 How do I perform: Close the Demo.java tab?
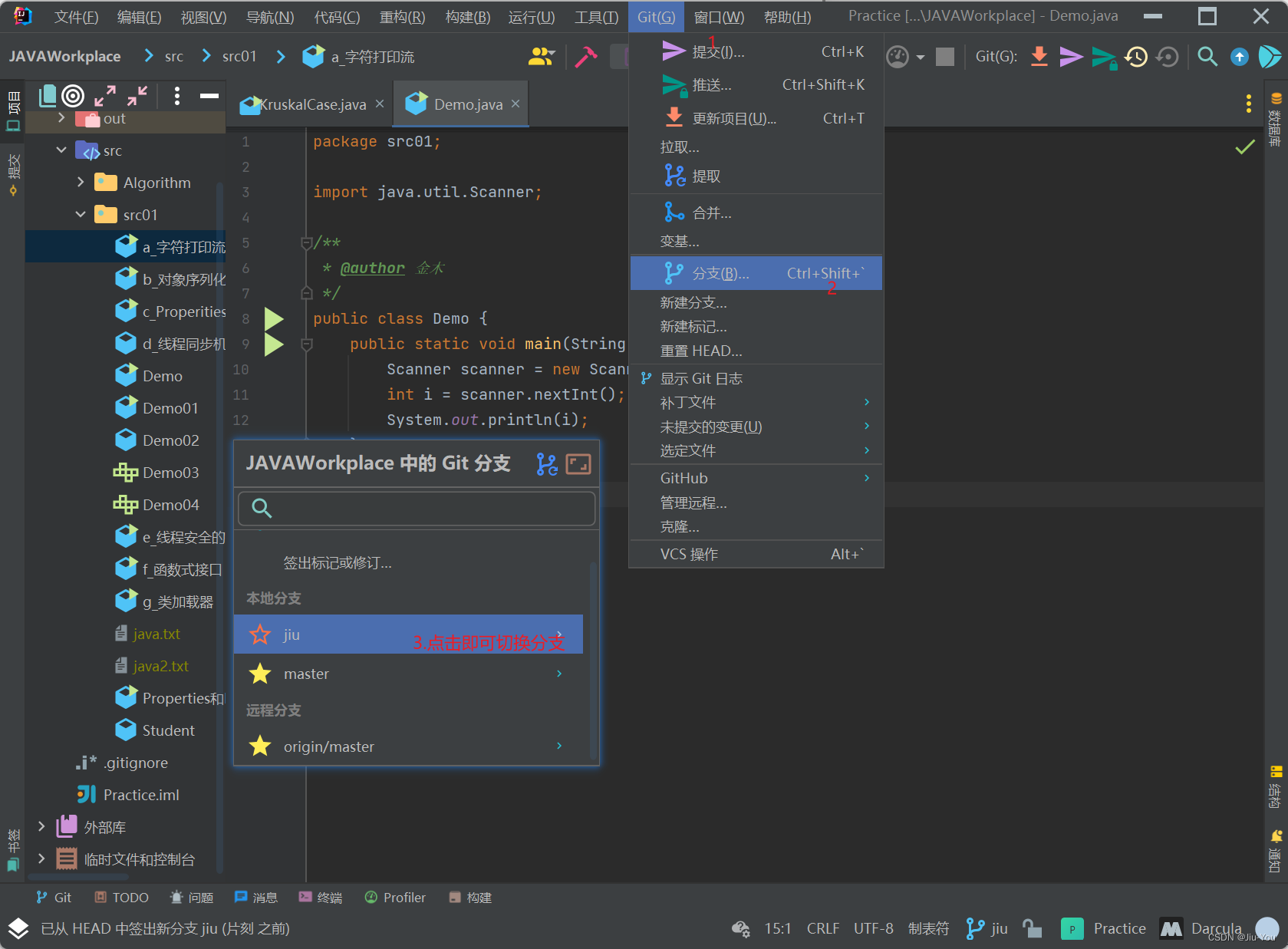(x=516, y=104)
